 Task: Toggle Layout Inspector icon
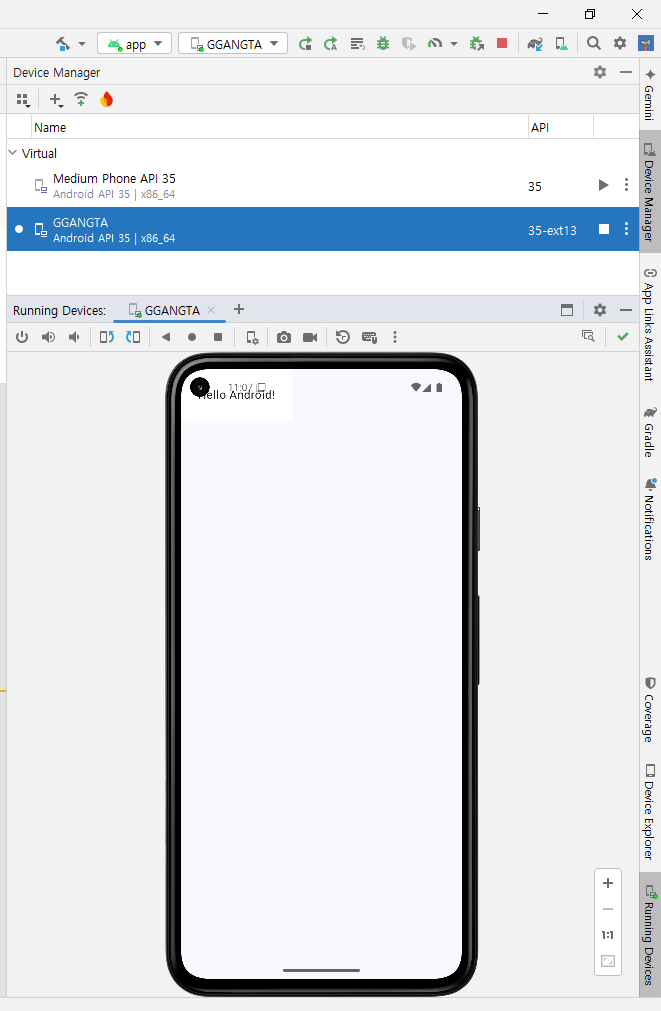coord(588,336)
